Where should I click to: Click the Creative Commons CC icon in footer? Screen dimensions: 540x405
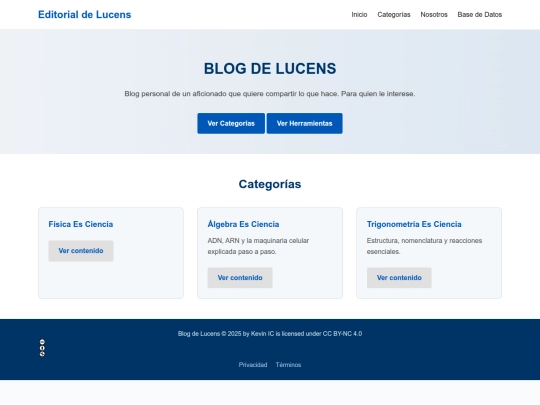point(42,342)
